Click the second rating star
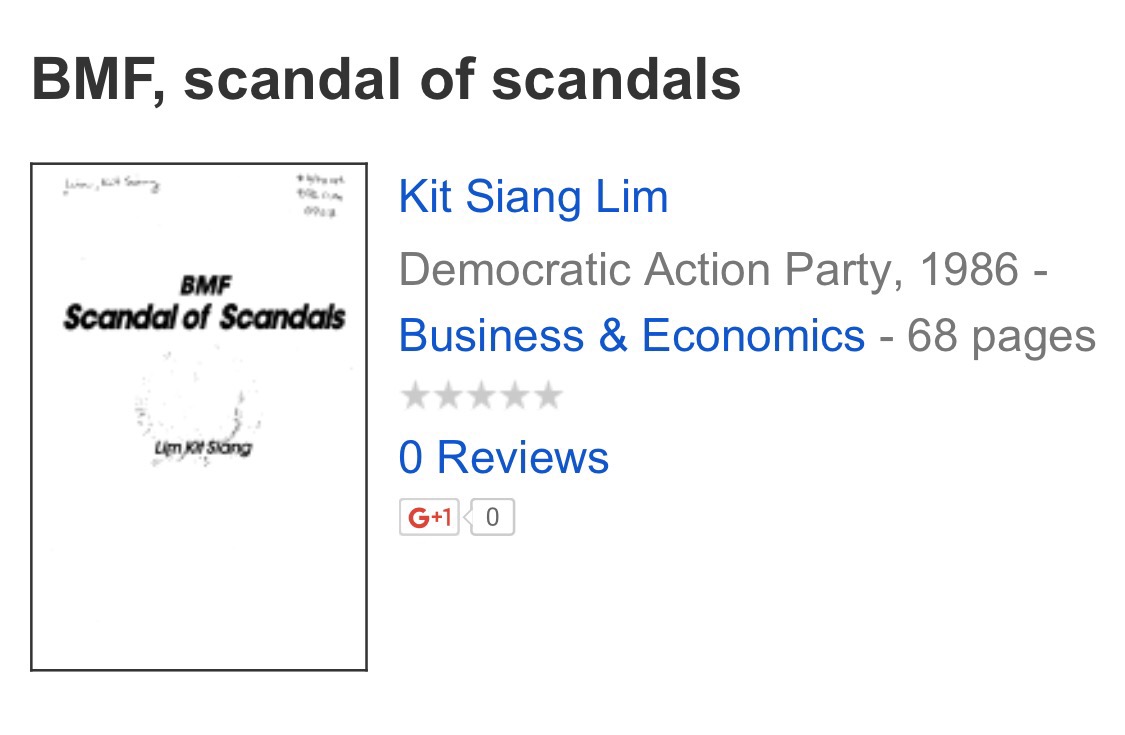 tap(447, 397)
